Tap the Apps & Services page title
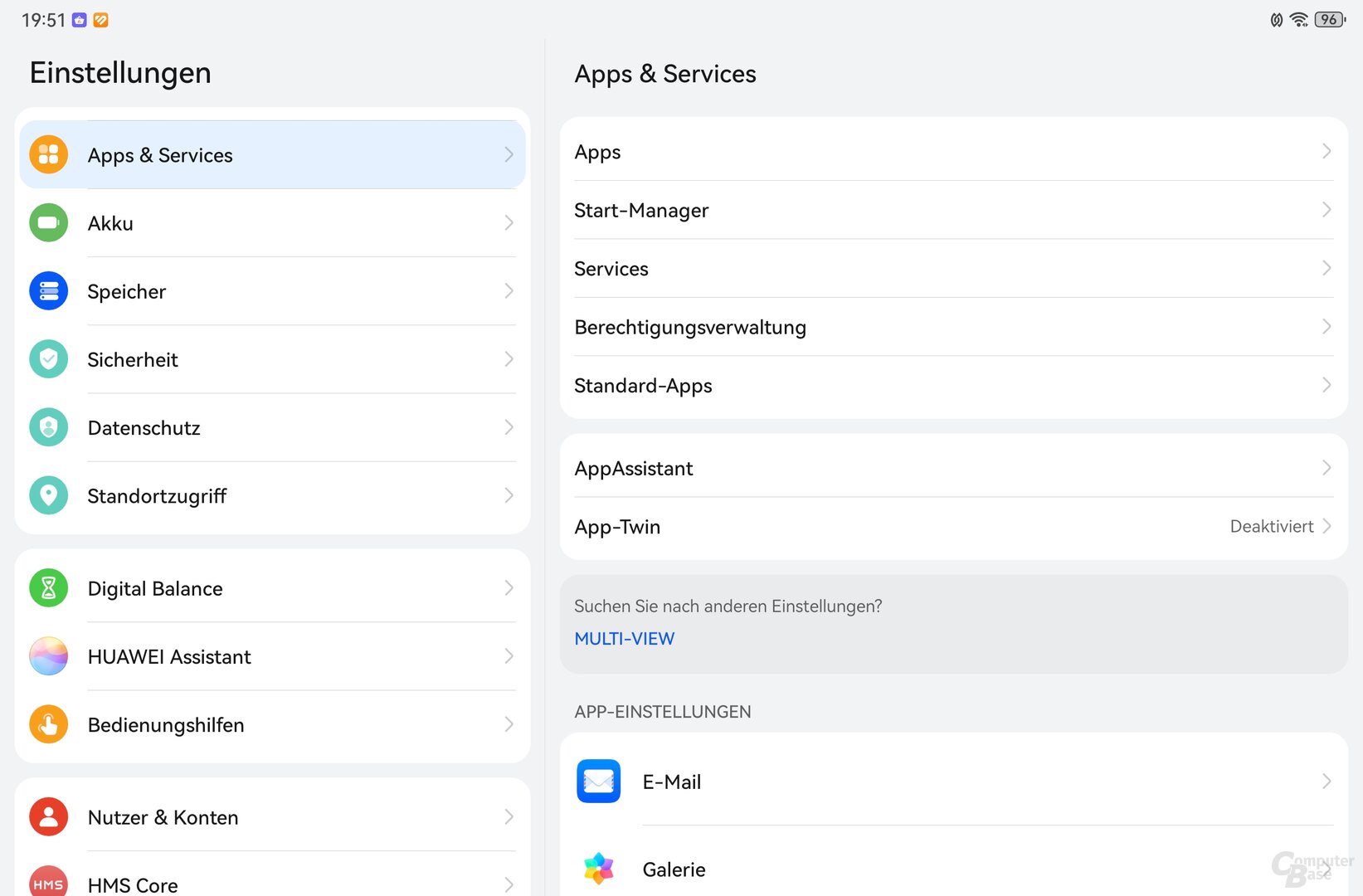Viewport: 1363px width, 896px height. [665, 74]
